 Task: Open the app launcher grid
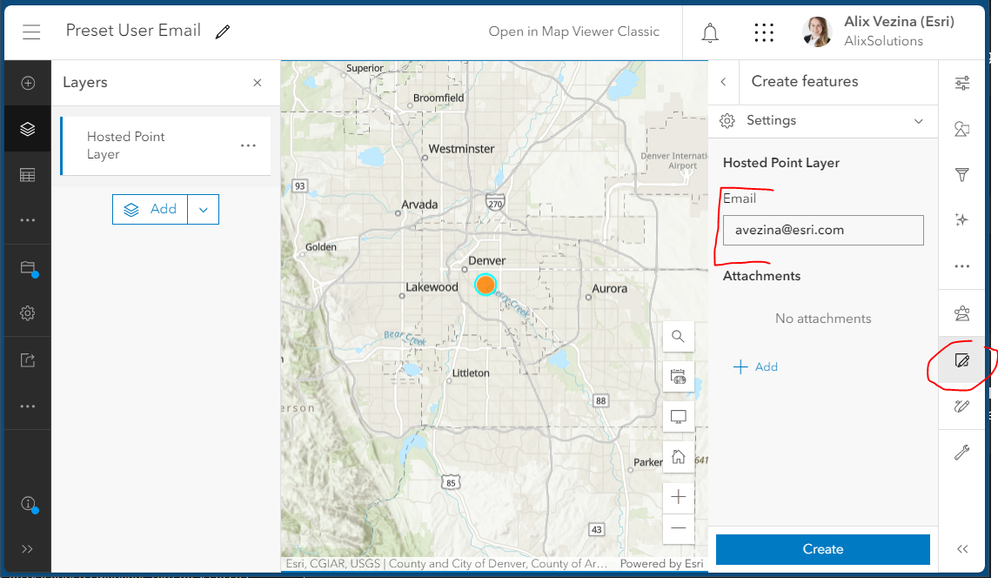coord(764,32)
